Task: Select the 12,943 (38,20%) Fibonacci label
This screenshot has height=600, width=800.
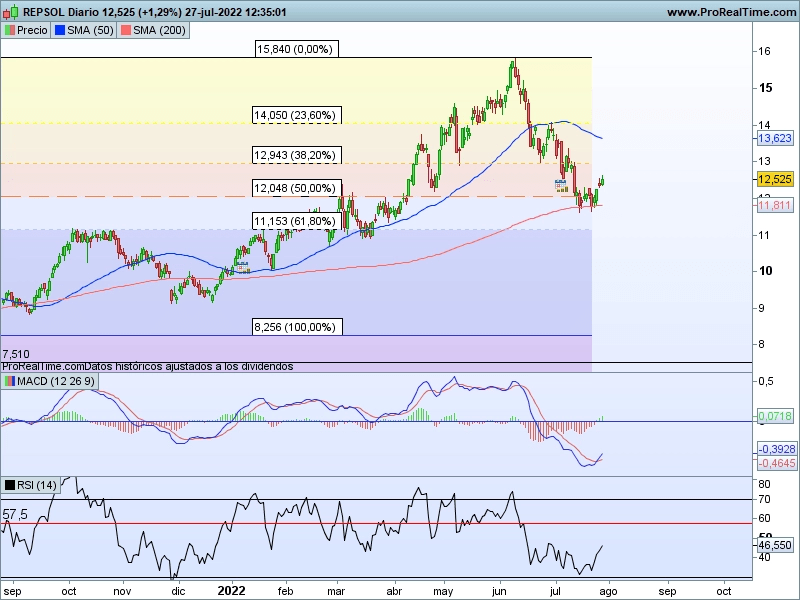Action: (295, 155)
